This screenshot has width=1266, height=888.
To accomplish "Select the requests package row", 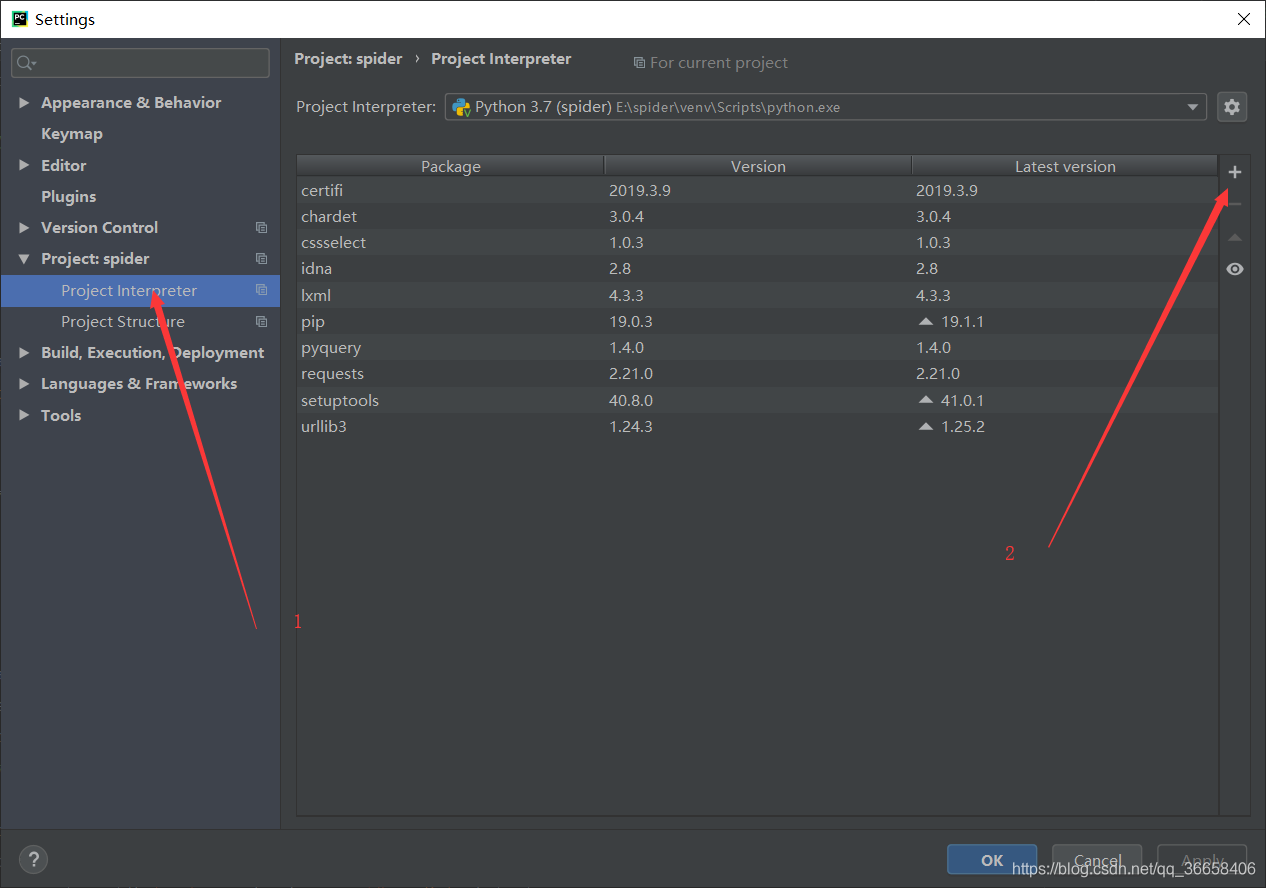I will tap(757, 373).
